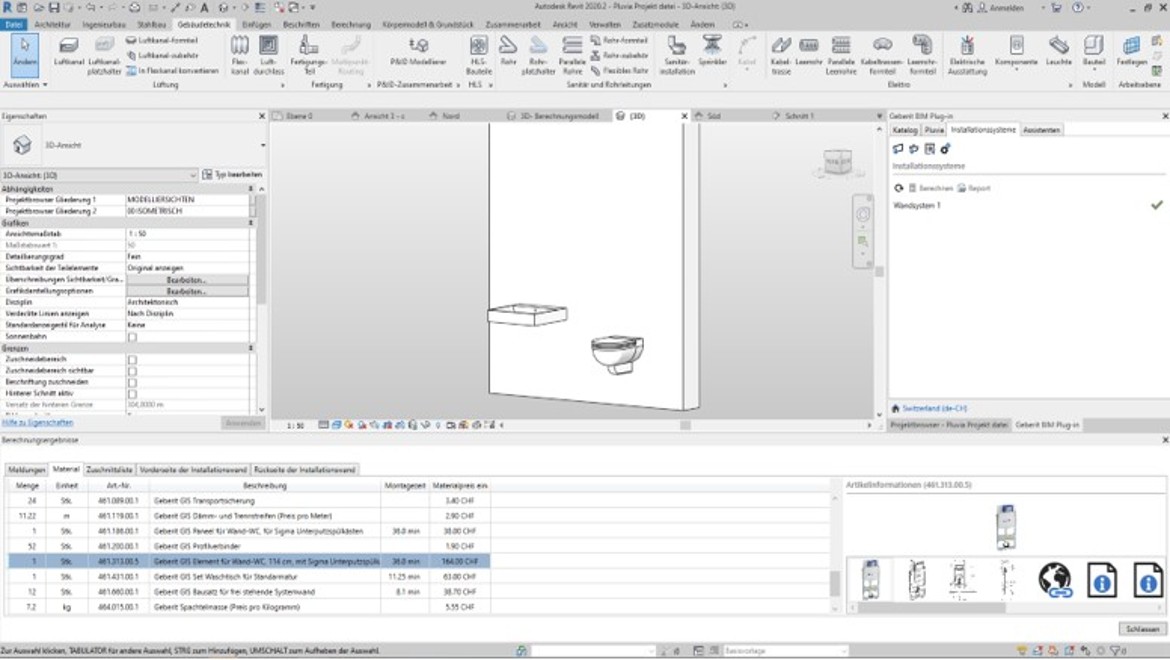Image resolution: width=1170 pixels, height=660 pixels.
Task: Open the Assistenten plug-in tab
Action: pos(1042,130)
